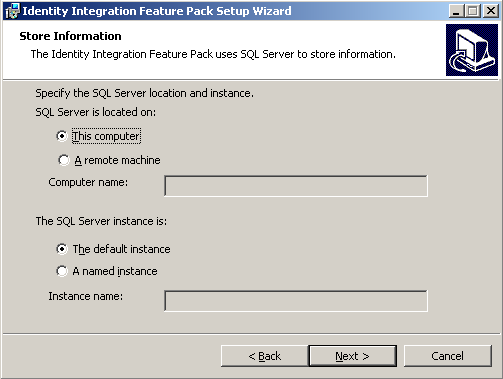Go to the Next wizard page

pos(353,356)
